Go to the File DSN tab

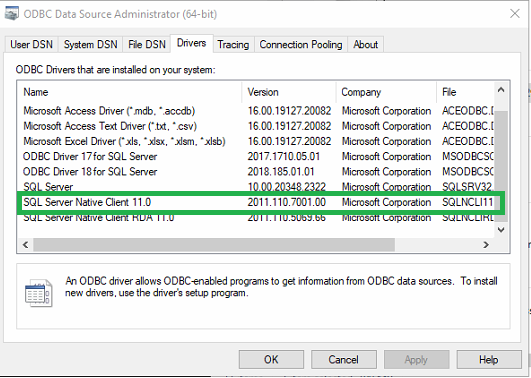tap(147, 44)
